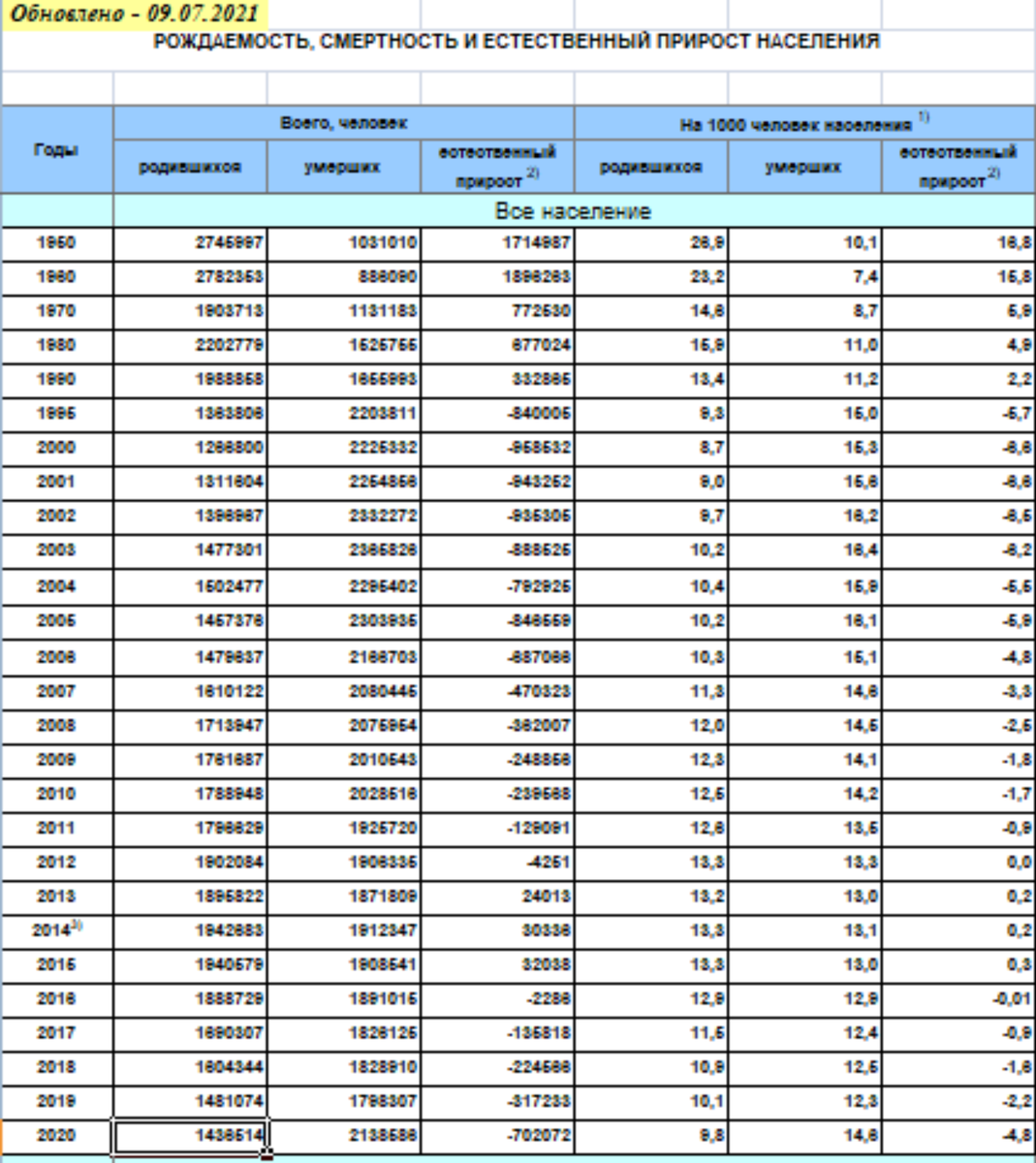Select natural increase rate '-2,2' in 2019 row
This screenshot has width=1036, height=1163.
point(958,1101)
